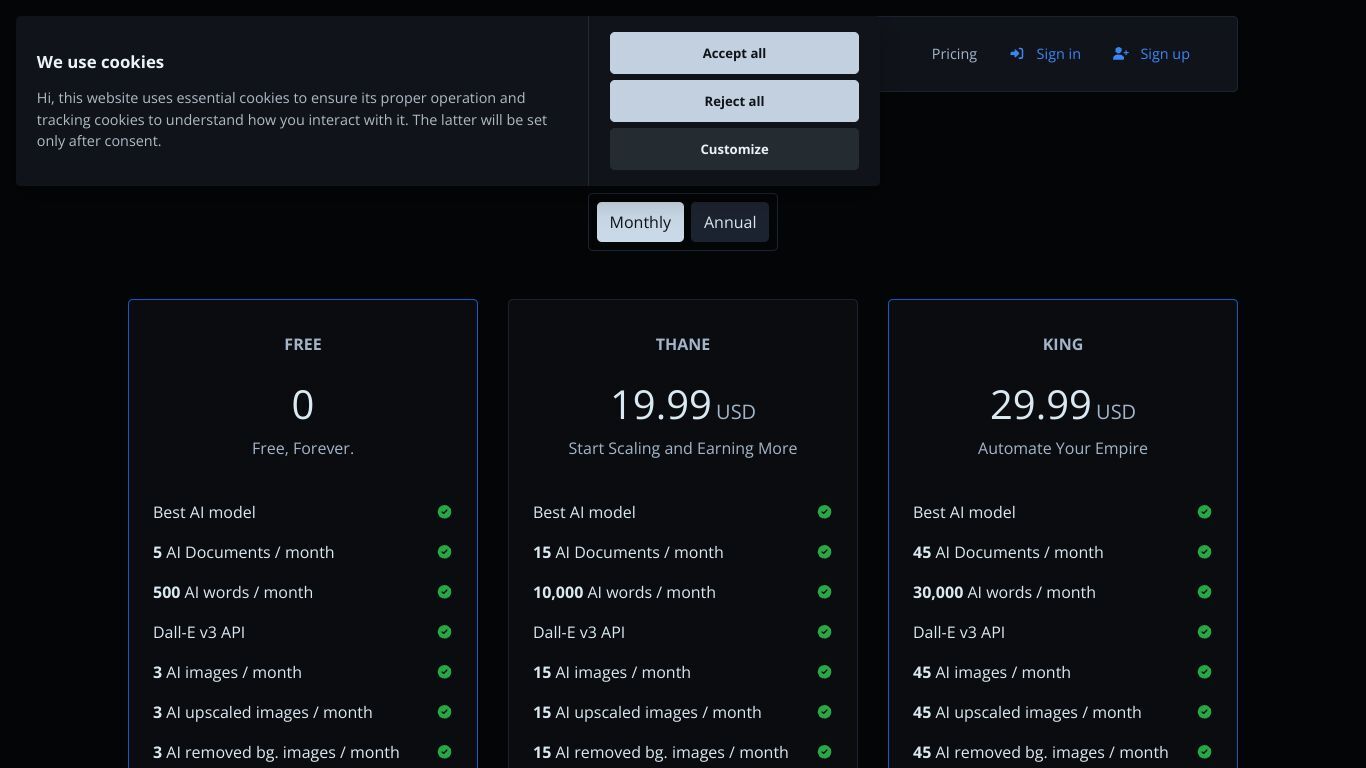The height and width of the screenshot is (768, 1366).
Task: Click KING plan Dall-E v3 API checkmark
Action: coord(1204,632)
